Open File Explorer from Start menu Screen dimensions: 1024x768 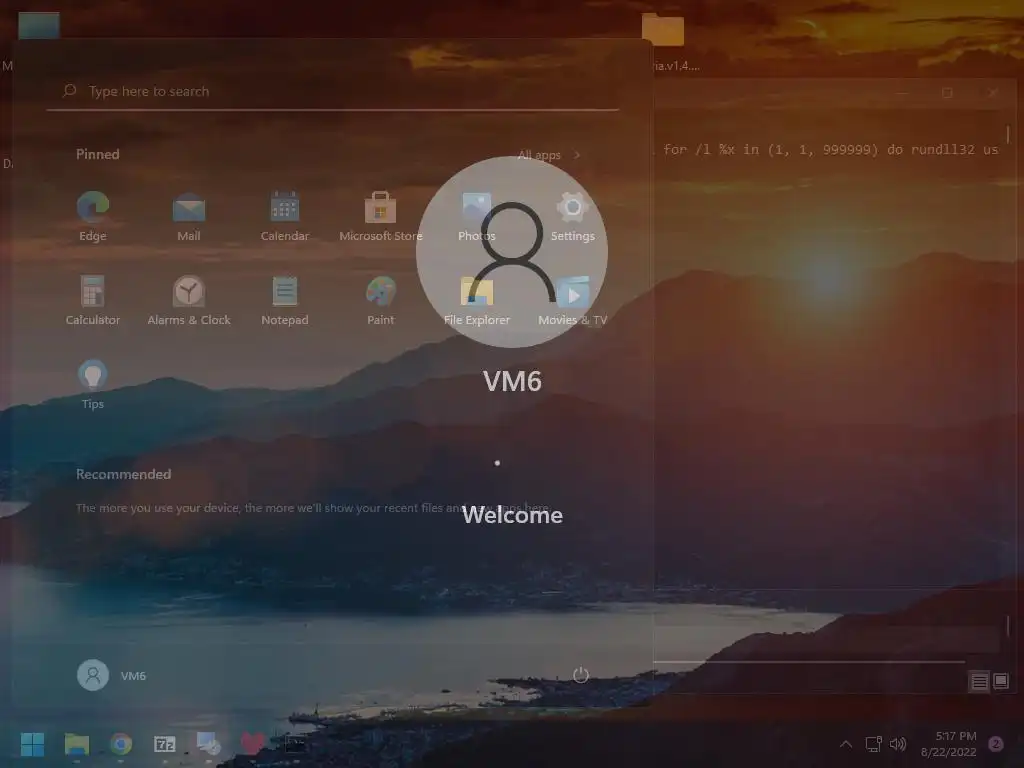point(476,300)
